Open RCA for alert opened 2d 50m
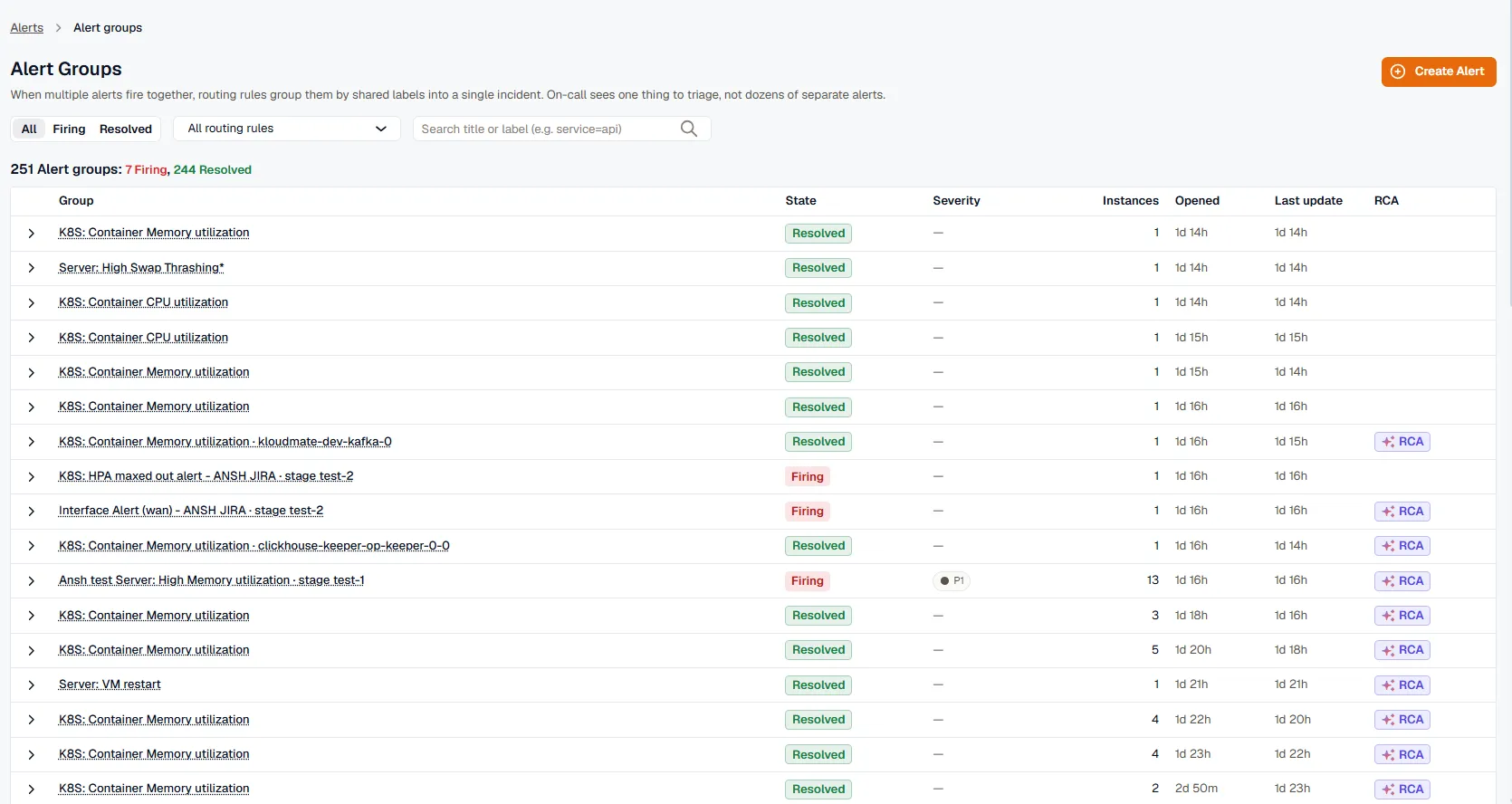Image resolution: width=1512 pixels, height=804 pixels. coord(1402,790)
